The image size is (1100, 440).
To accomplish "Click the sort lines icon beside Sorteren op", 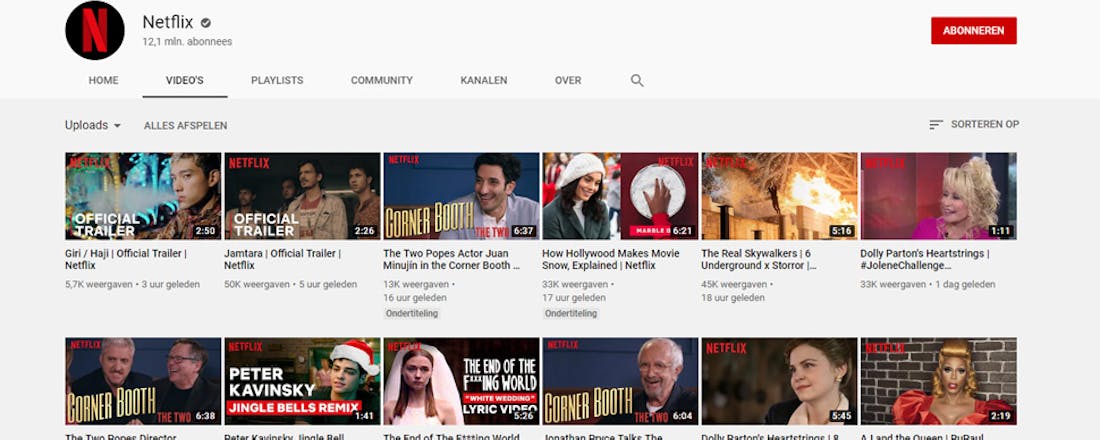I will [936, 124].
